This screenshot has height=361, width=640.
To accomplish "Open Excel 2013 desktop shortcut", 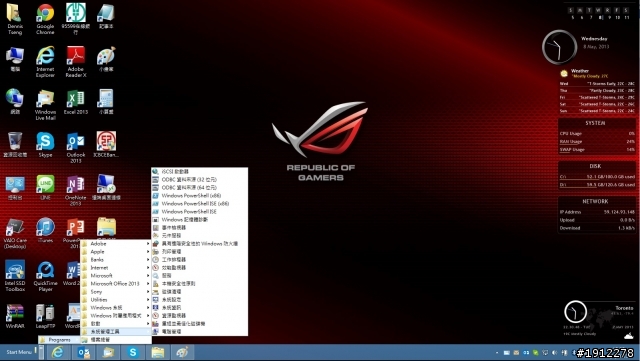I will click(76, 102).
